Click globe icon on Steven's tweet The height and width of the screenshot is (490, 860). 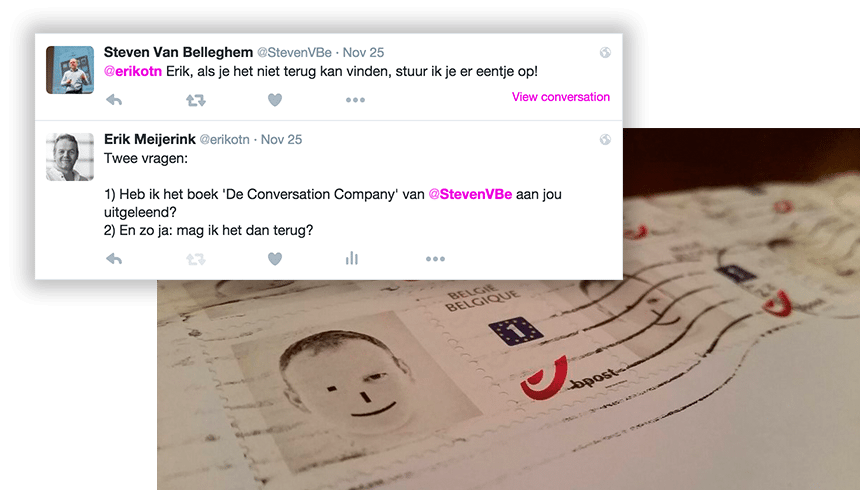tap(605, 53)
